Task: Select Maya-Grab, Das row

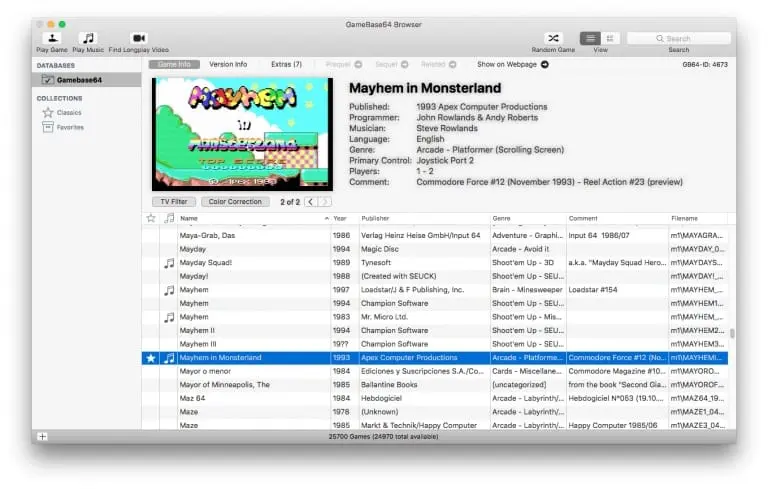Action: point(435,236)
